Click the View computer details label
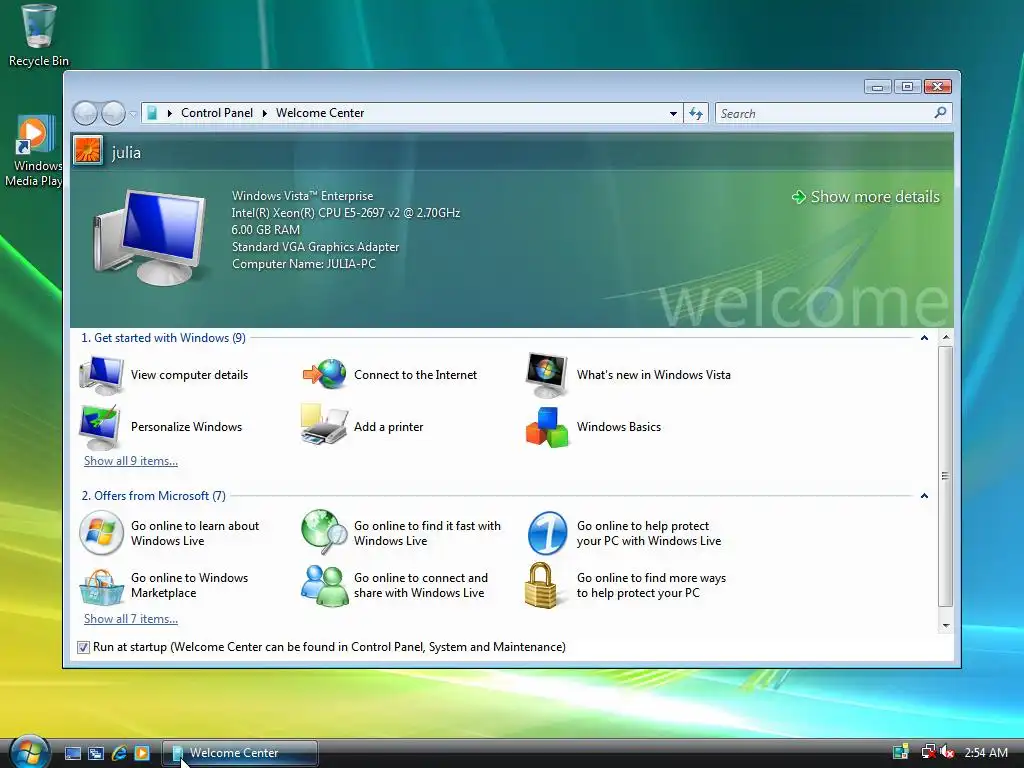The image size is (1024, 768). click(189, 375)
